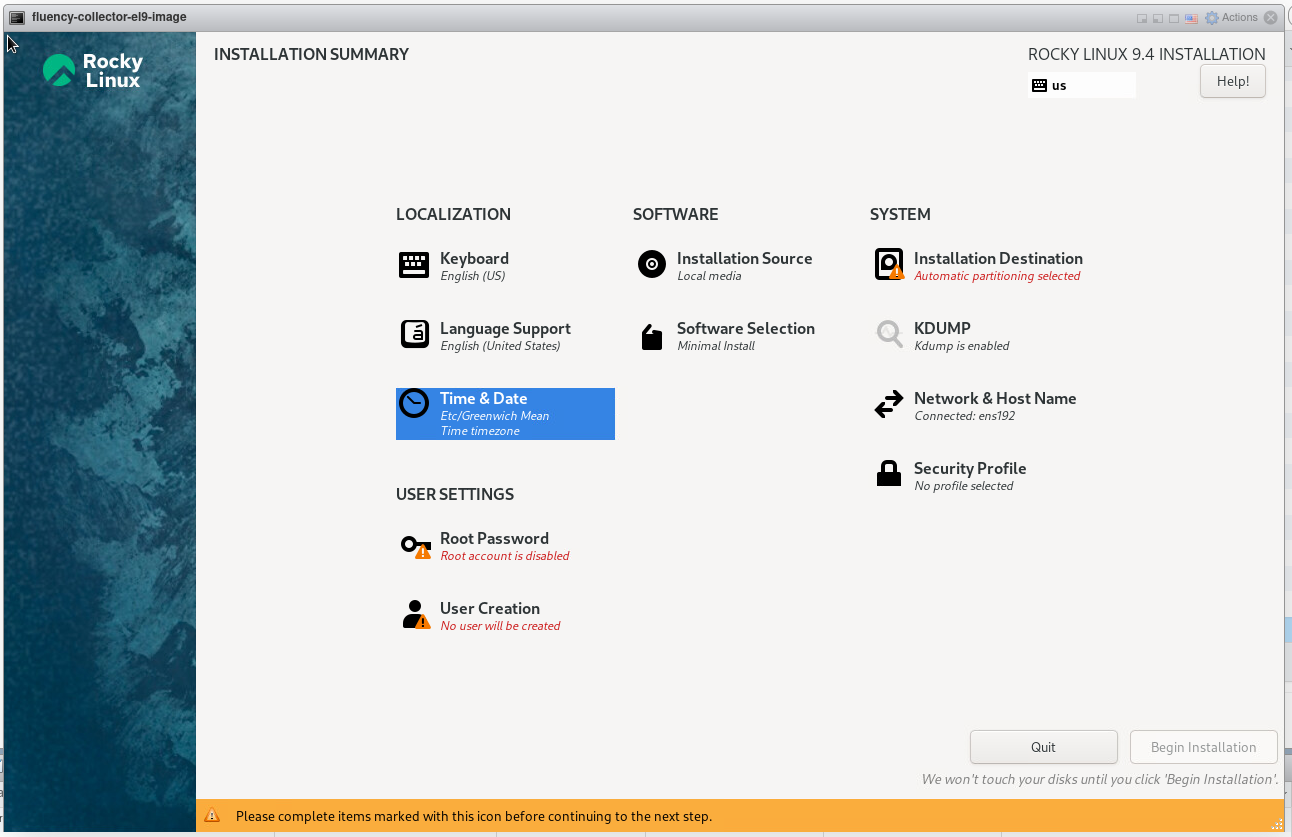1292x837 pixels.
Task: Open the Time & Date spoke
Action: [505, 414]
